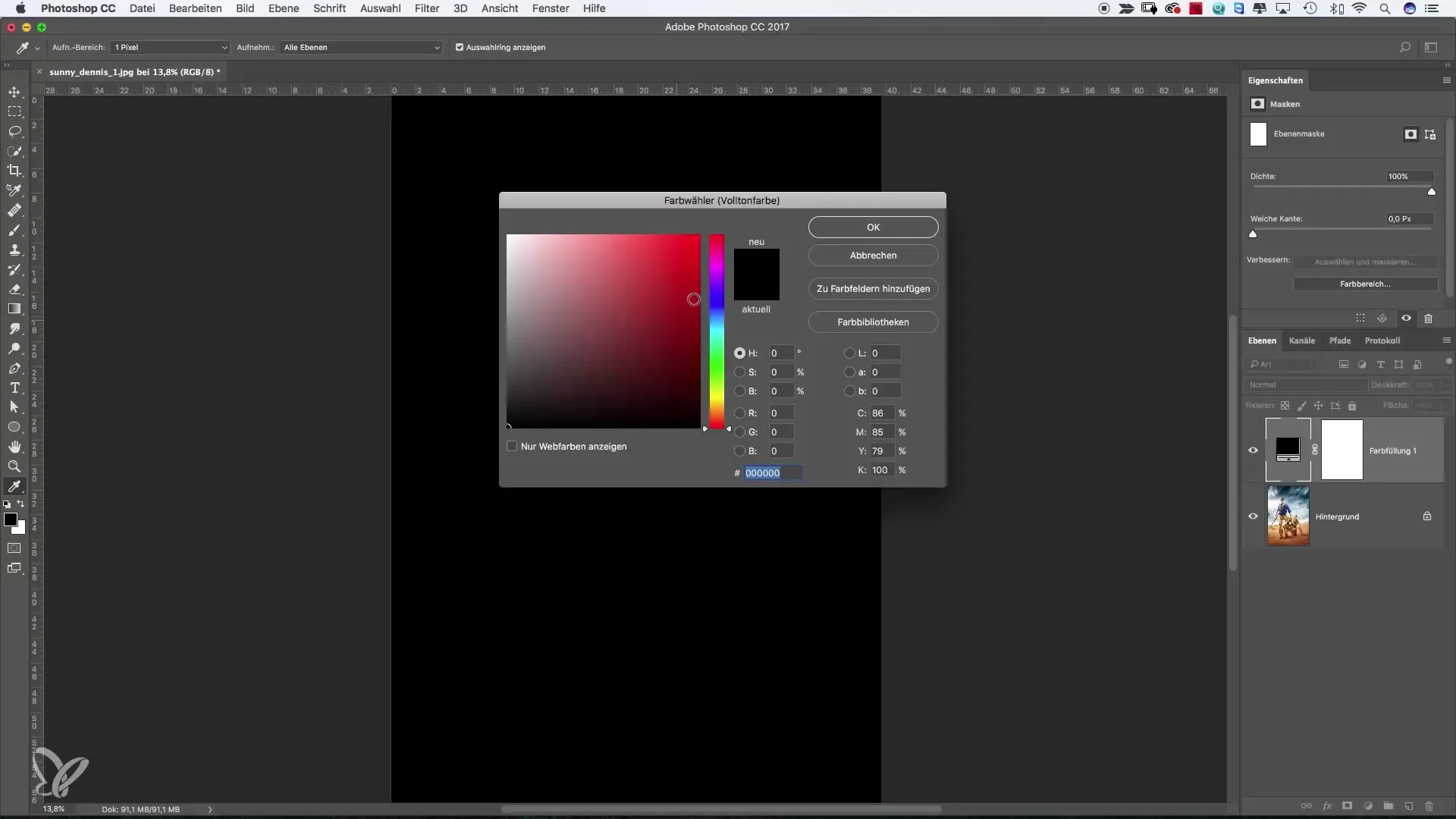Open the Bearbeiten menu
This screenshot has height=819, width=1456.
pyautogui.click(x=196, y=8)
